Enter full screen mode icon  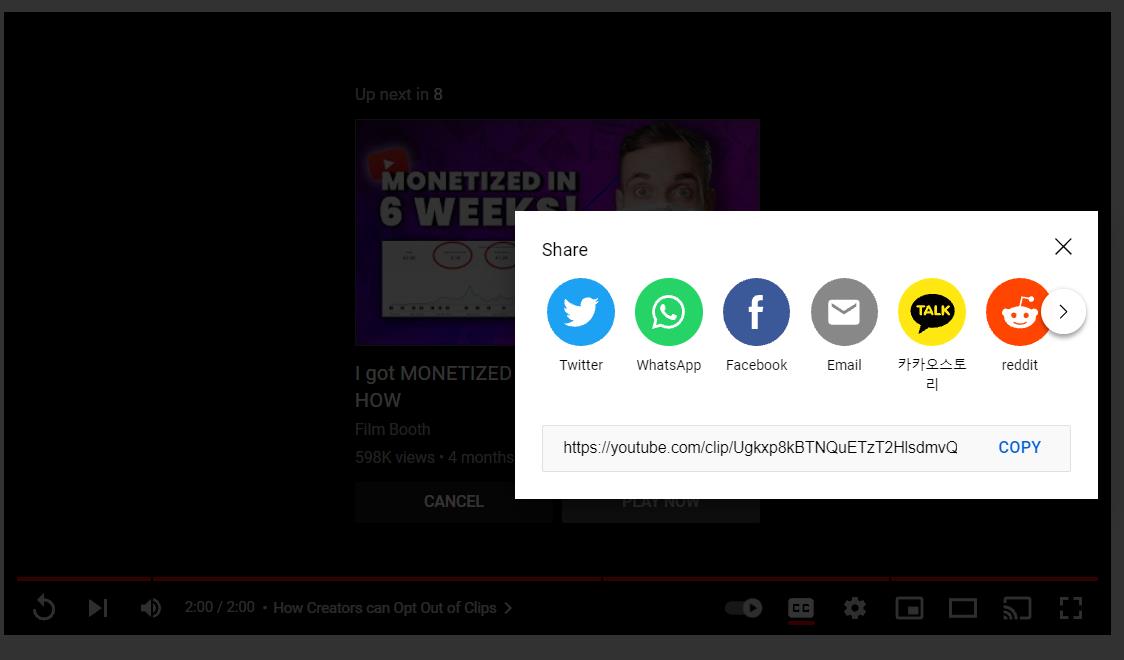click(1070, 608)
